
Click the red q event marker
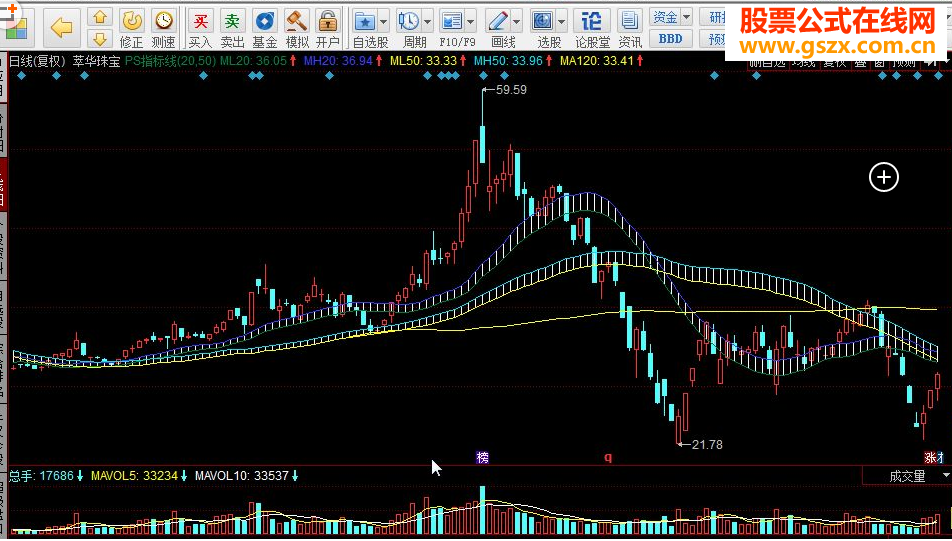pos(608,457)
